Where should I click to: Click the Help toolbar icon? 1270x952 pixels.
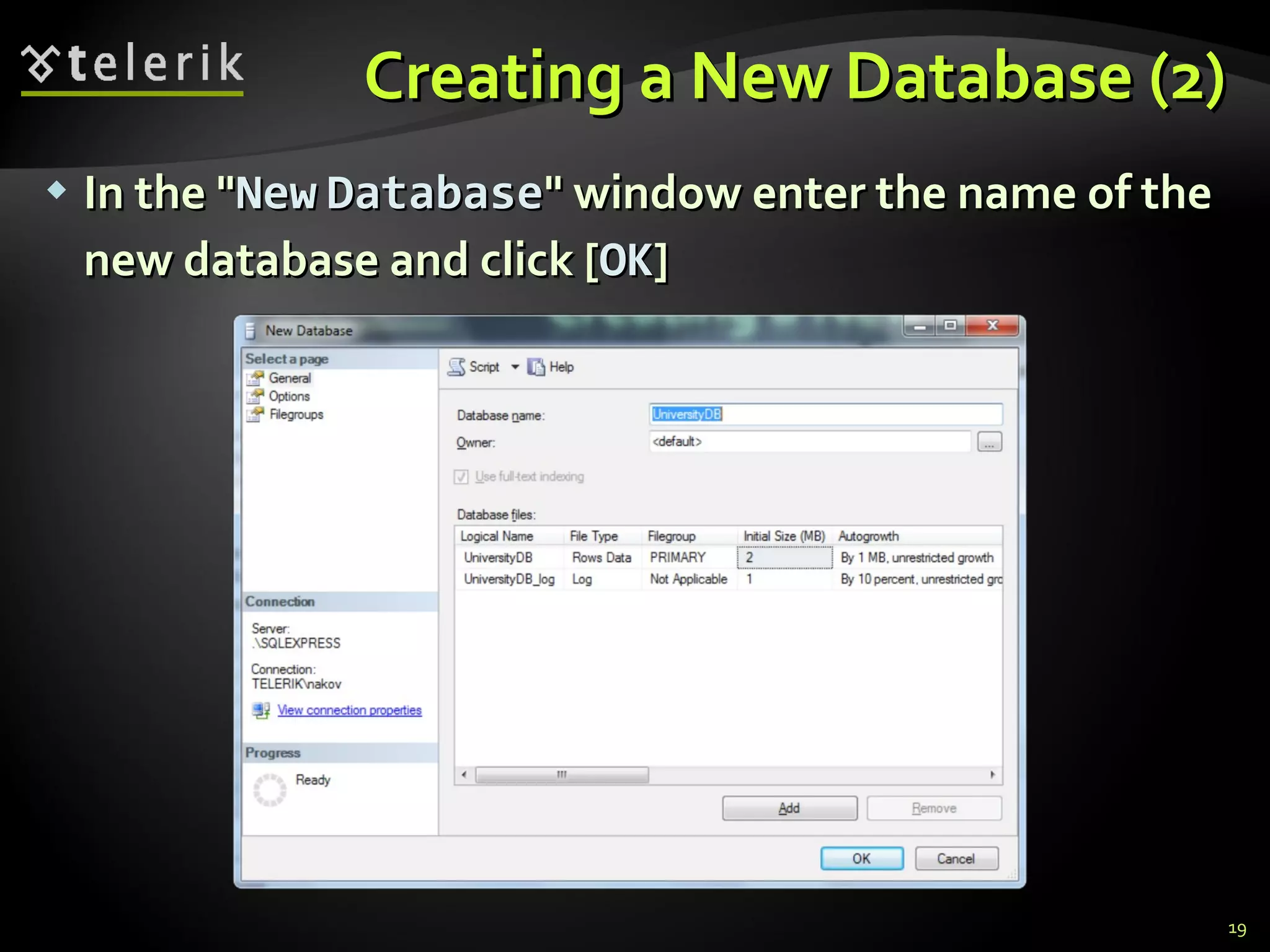(536, 367)
